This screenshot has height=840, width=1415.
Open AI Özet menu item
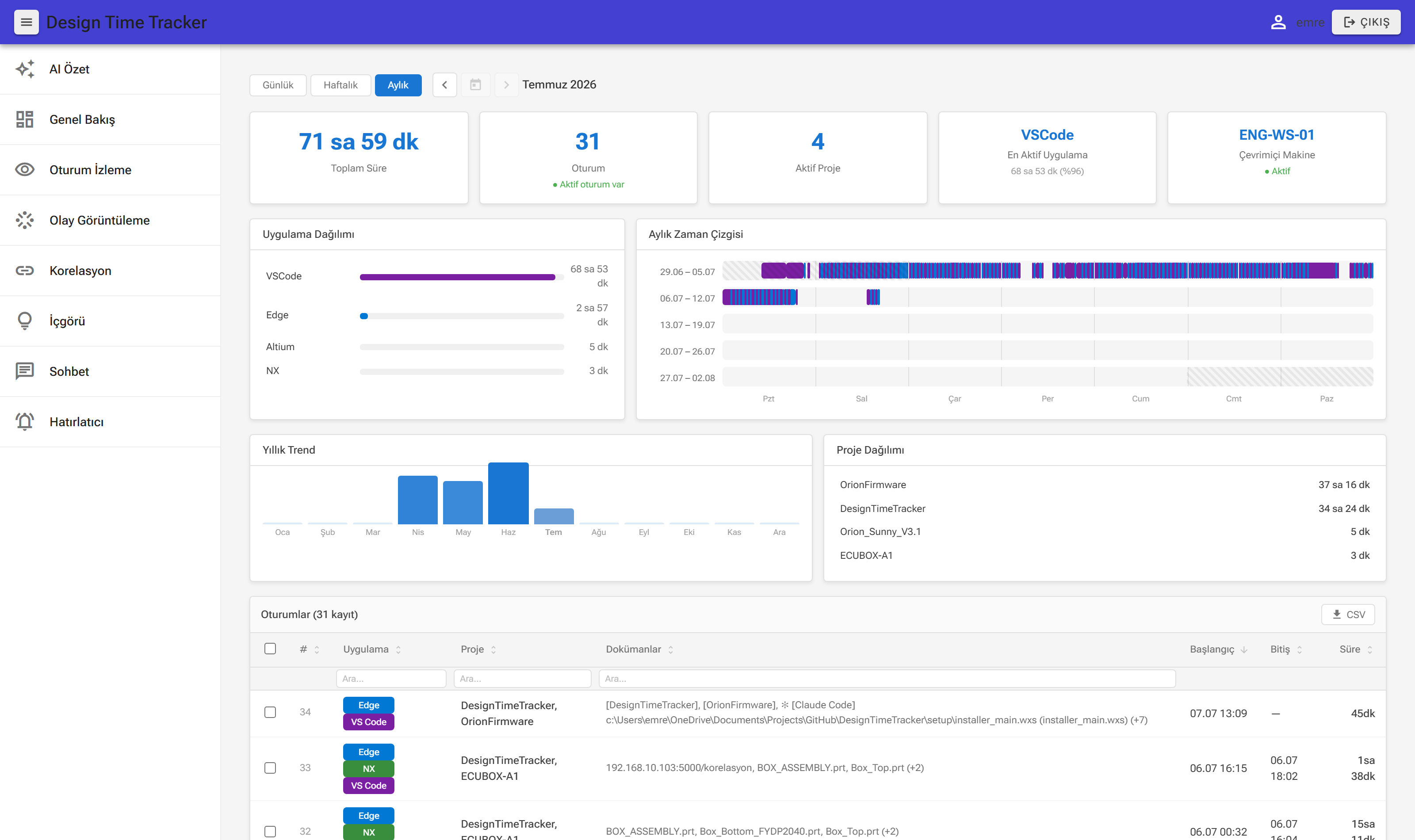click(110, 69)
